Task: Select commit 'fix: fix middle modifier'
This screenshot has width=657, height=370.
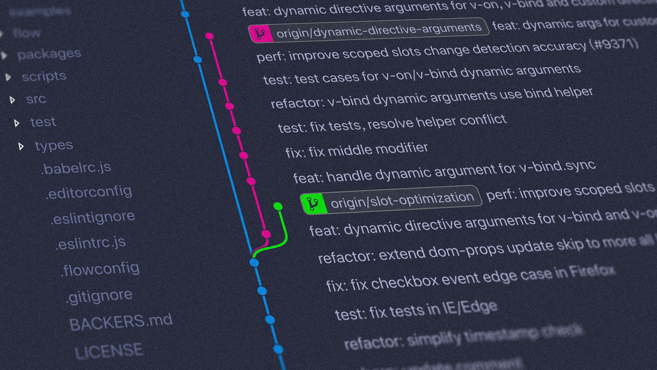Action: click(x=357, y=150)
